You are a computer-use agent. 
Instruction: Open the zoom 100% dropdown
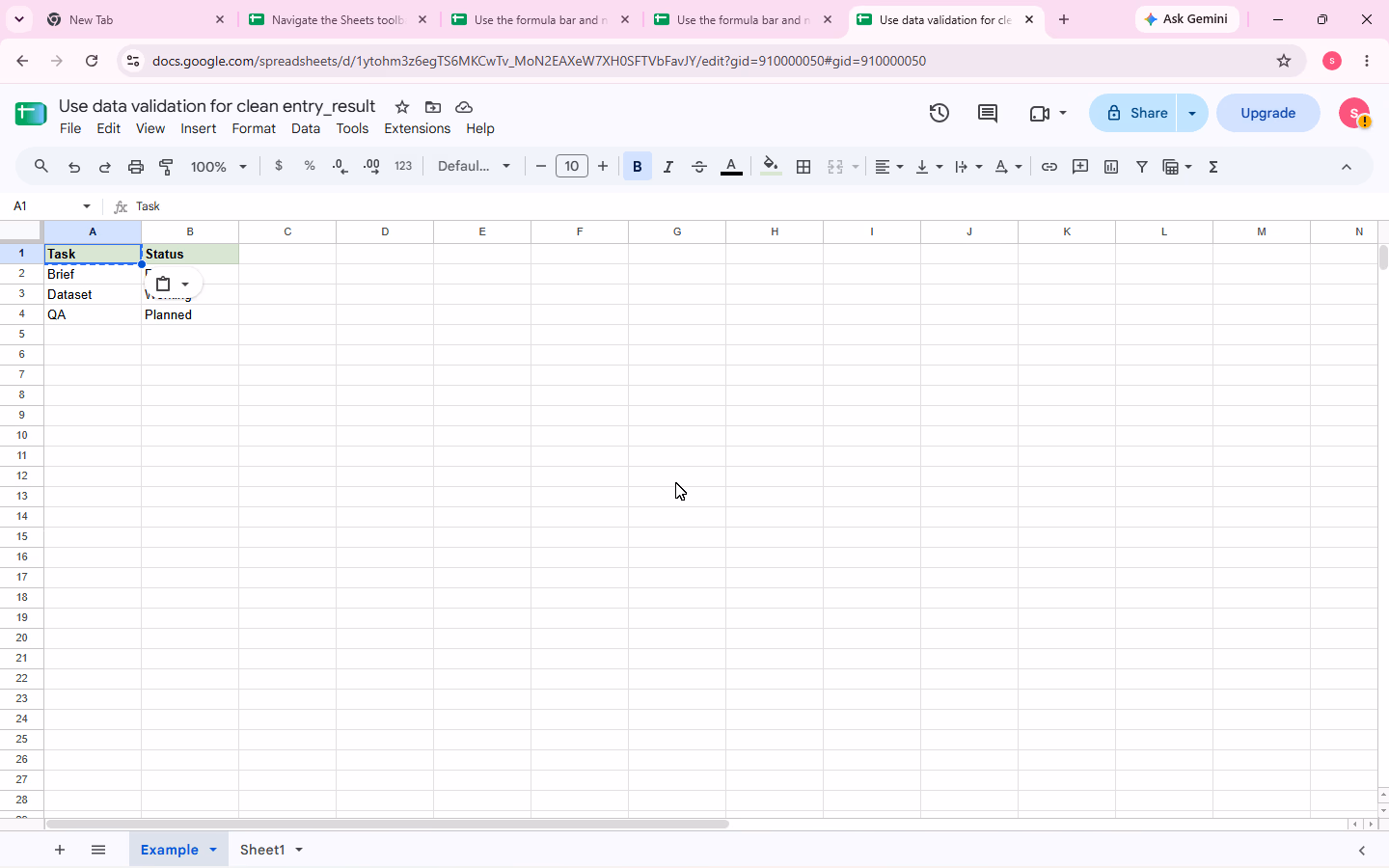coord(219,167)
